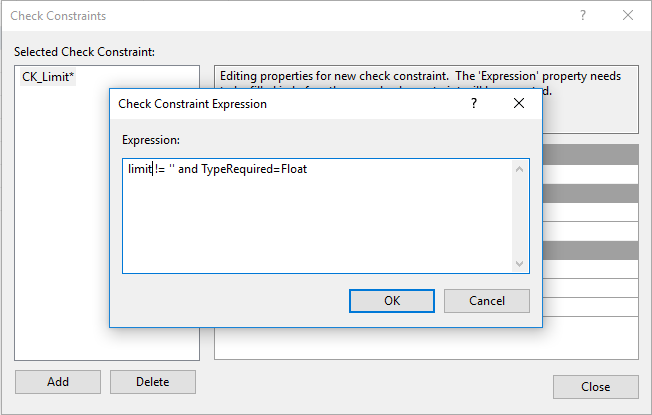The height and width of the screenshot is (415, 652).
Task: Confirm the expression with OK
Action: pos(392,301)
